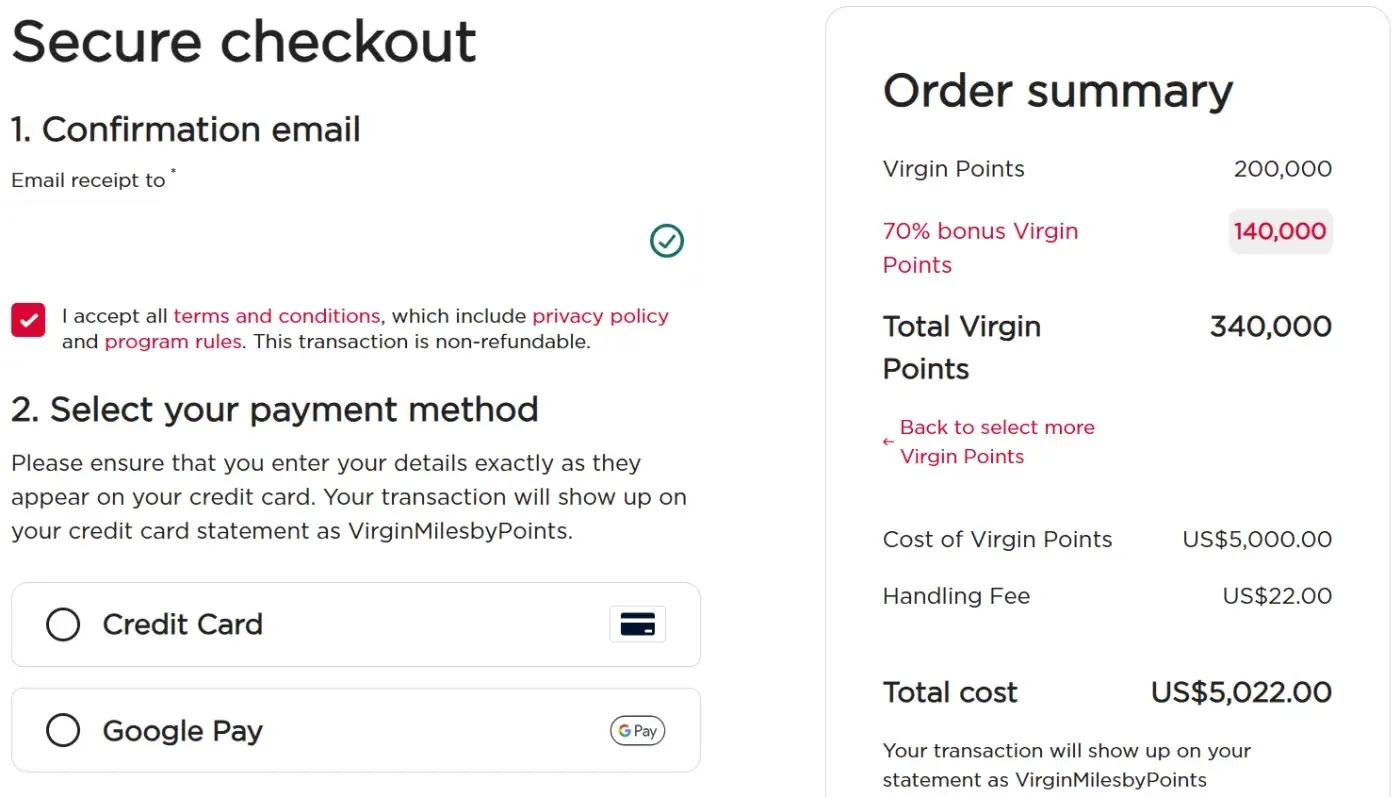Open the privacy policy link
The width and height of the screenshot is (1400, 797).
click(600, 316)
